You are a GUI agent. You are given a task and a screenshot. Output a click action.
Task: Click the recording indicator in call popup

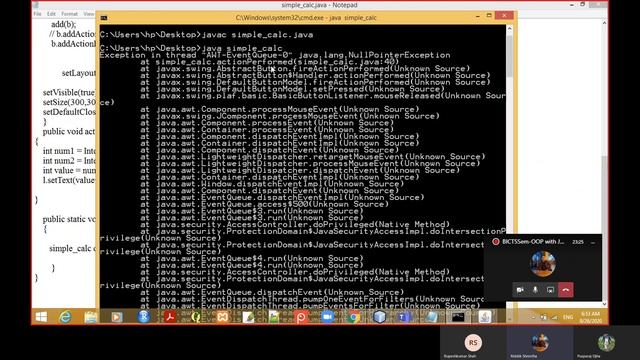point(496,242)
